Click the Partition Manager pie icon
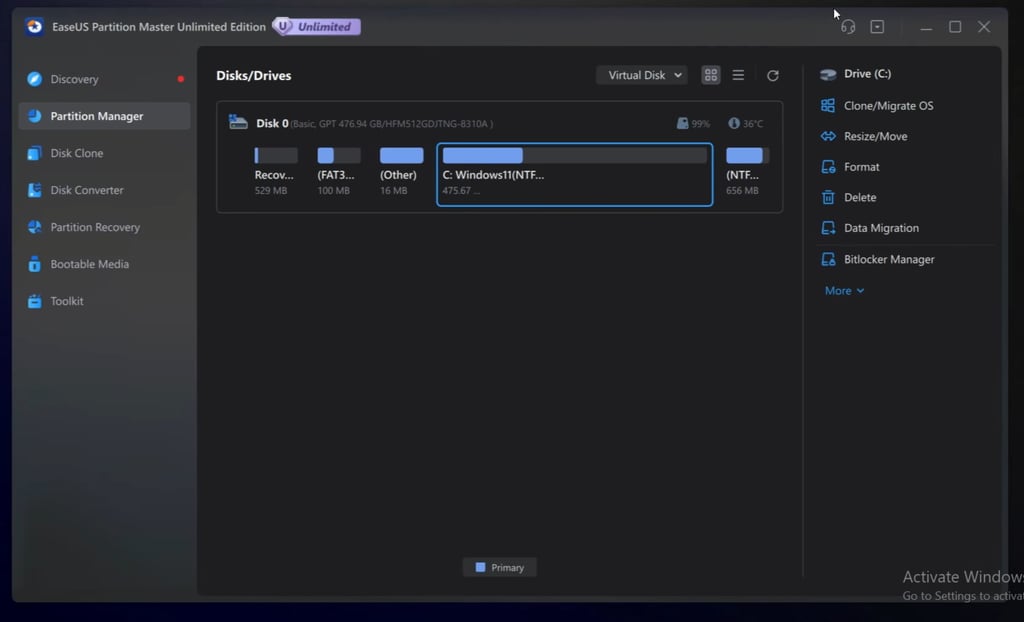The width and height of the screenshot is (1024, 622). coord(35,116)
